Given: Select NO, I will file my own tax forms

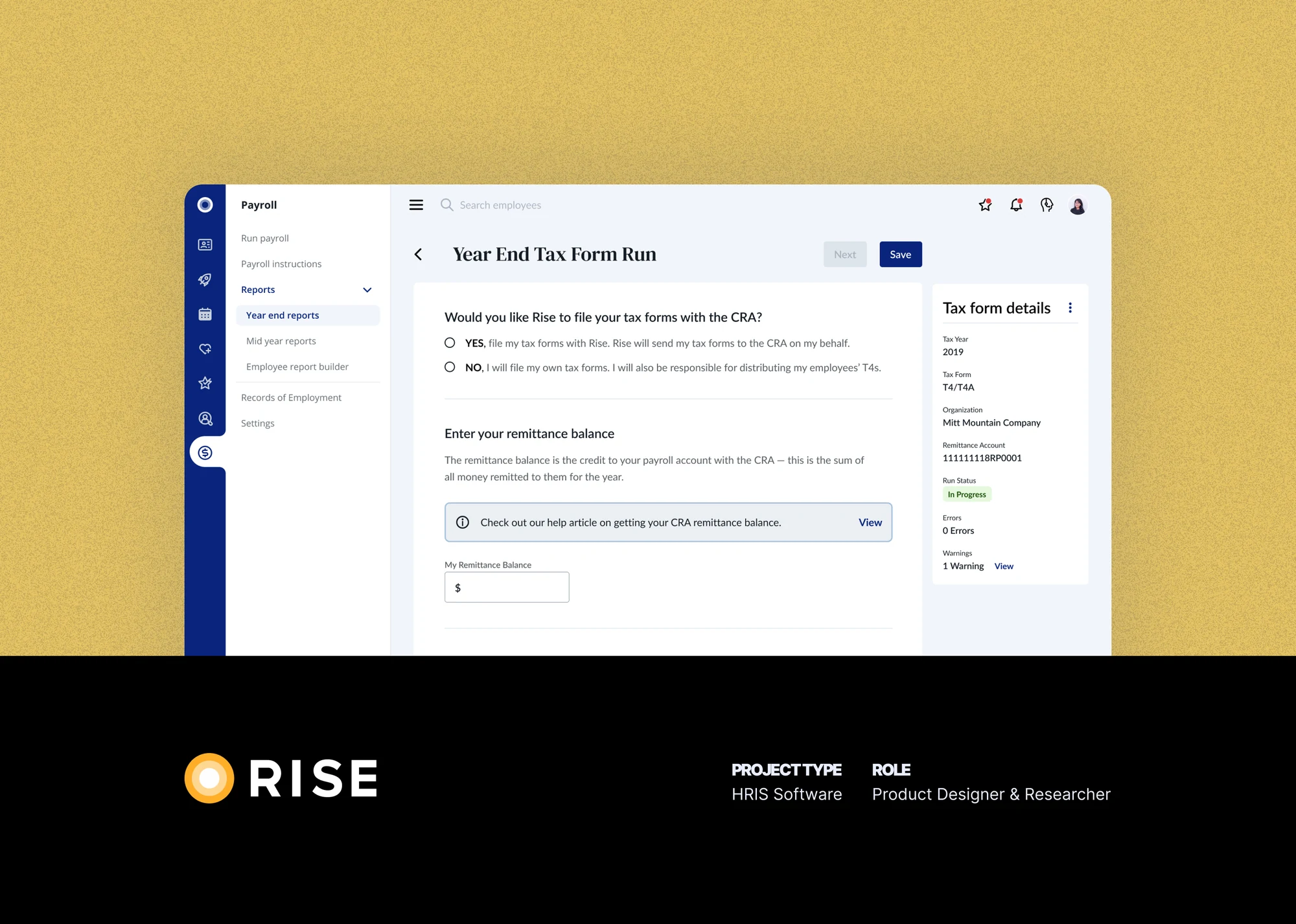Looking at the screenshot, I should (x=450, y=367).
